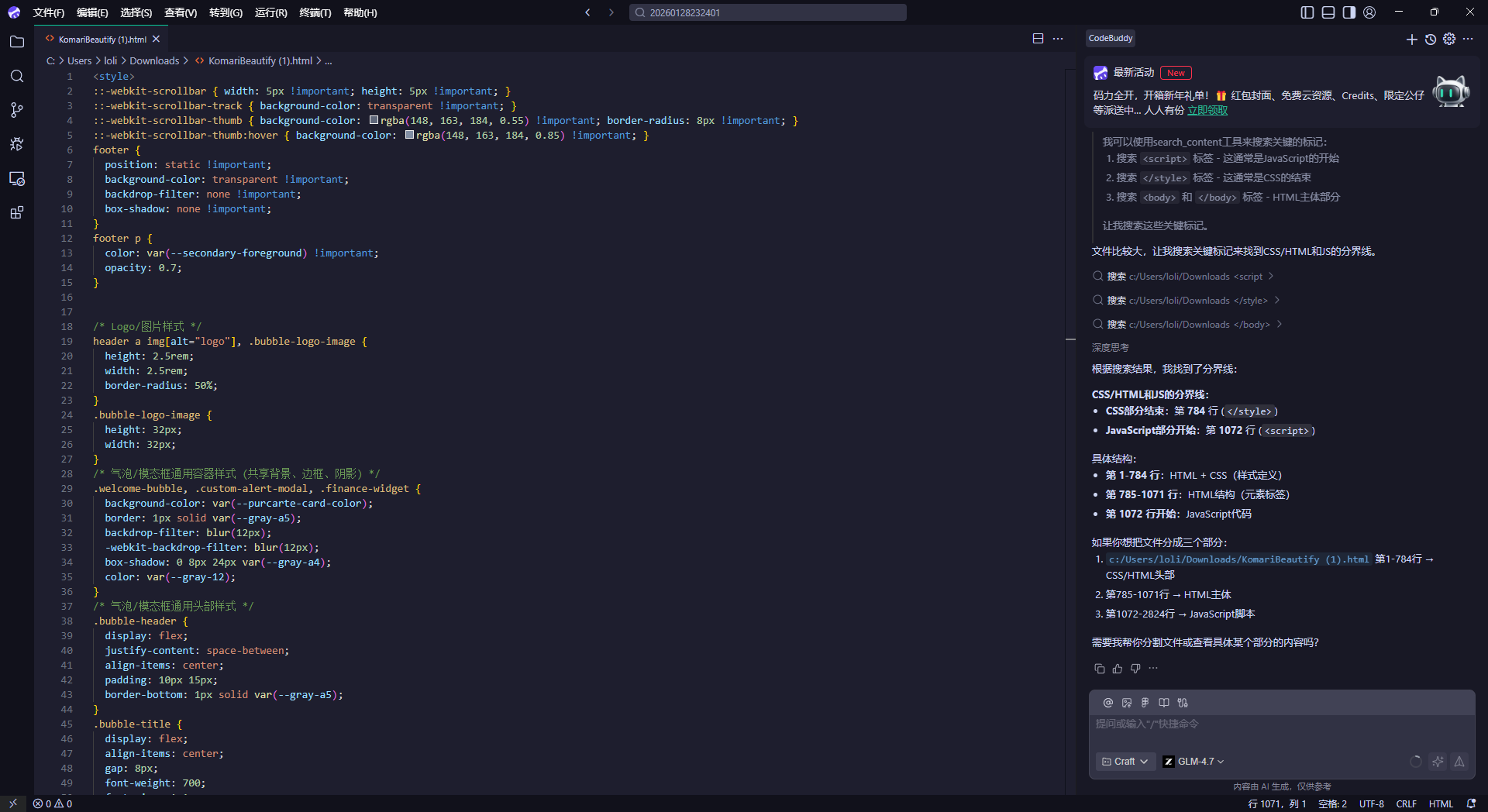This screenshot has width=1488, height=812.
Task: Open the GLM-4.7 model selector dropdown
Action: 1194,762
